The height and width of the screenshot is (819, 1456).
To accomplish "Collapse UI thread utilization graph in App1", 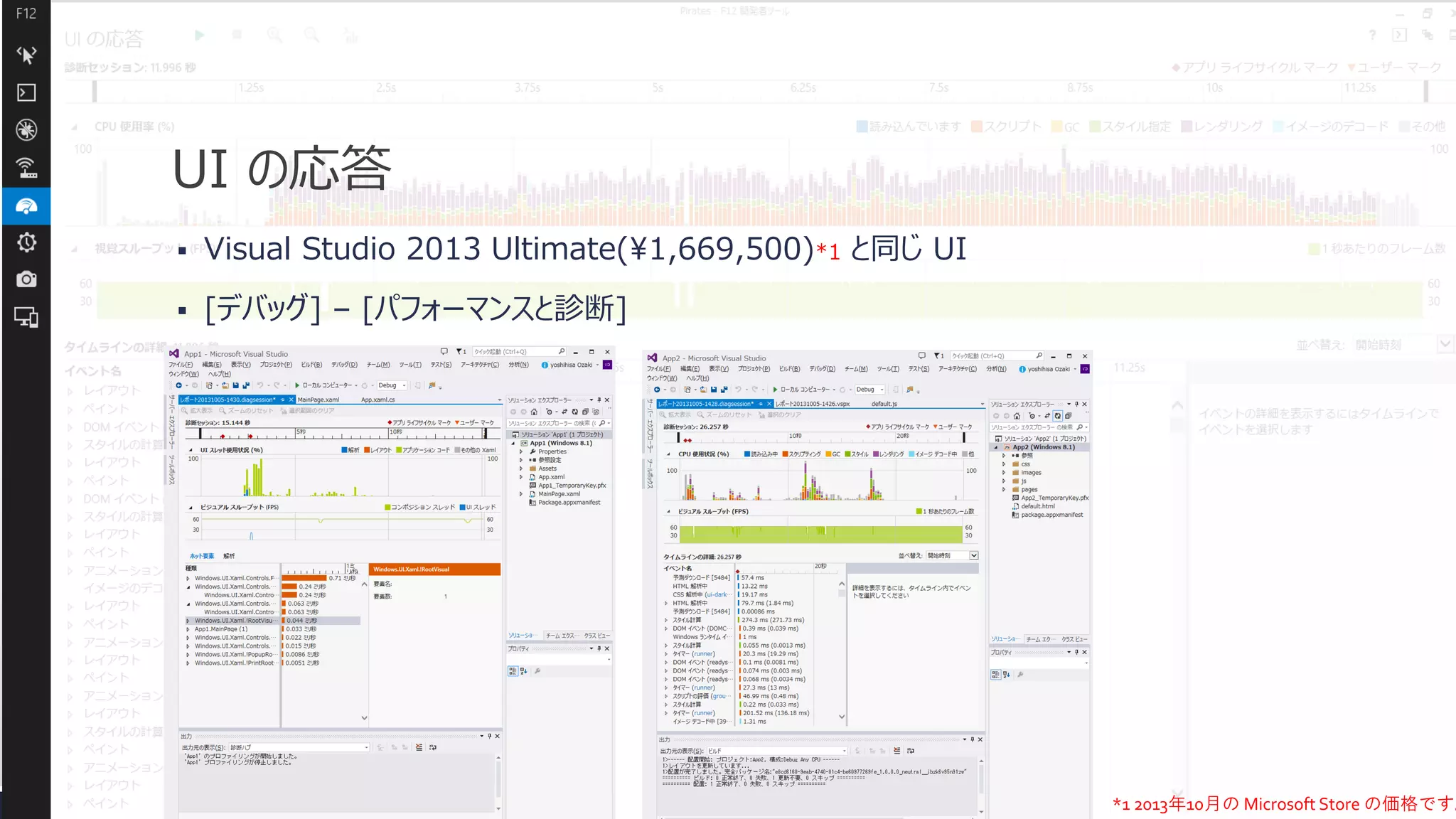I will tap(191, 450).
